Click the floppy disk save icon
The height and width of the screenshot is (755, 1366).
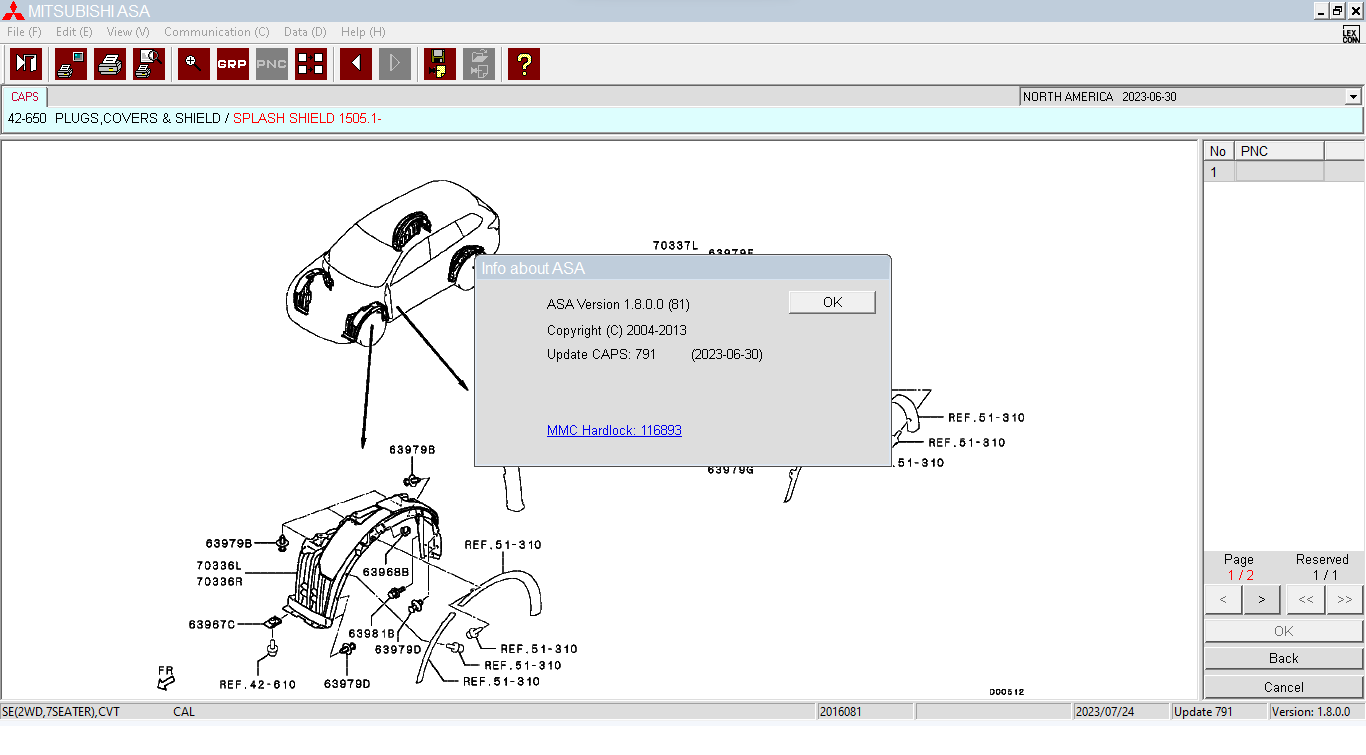pyautogui.click(x=439, y=64)
